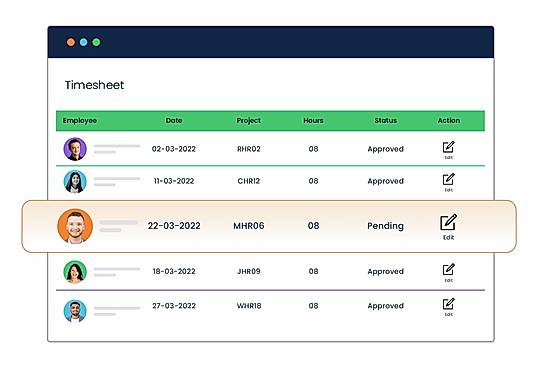This screenshot has width=538, height=368.
Task: Edit the WHR18 timesheet entry
Action: click(448, 307)
